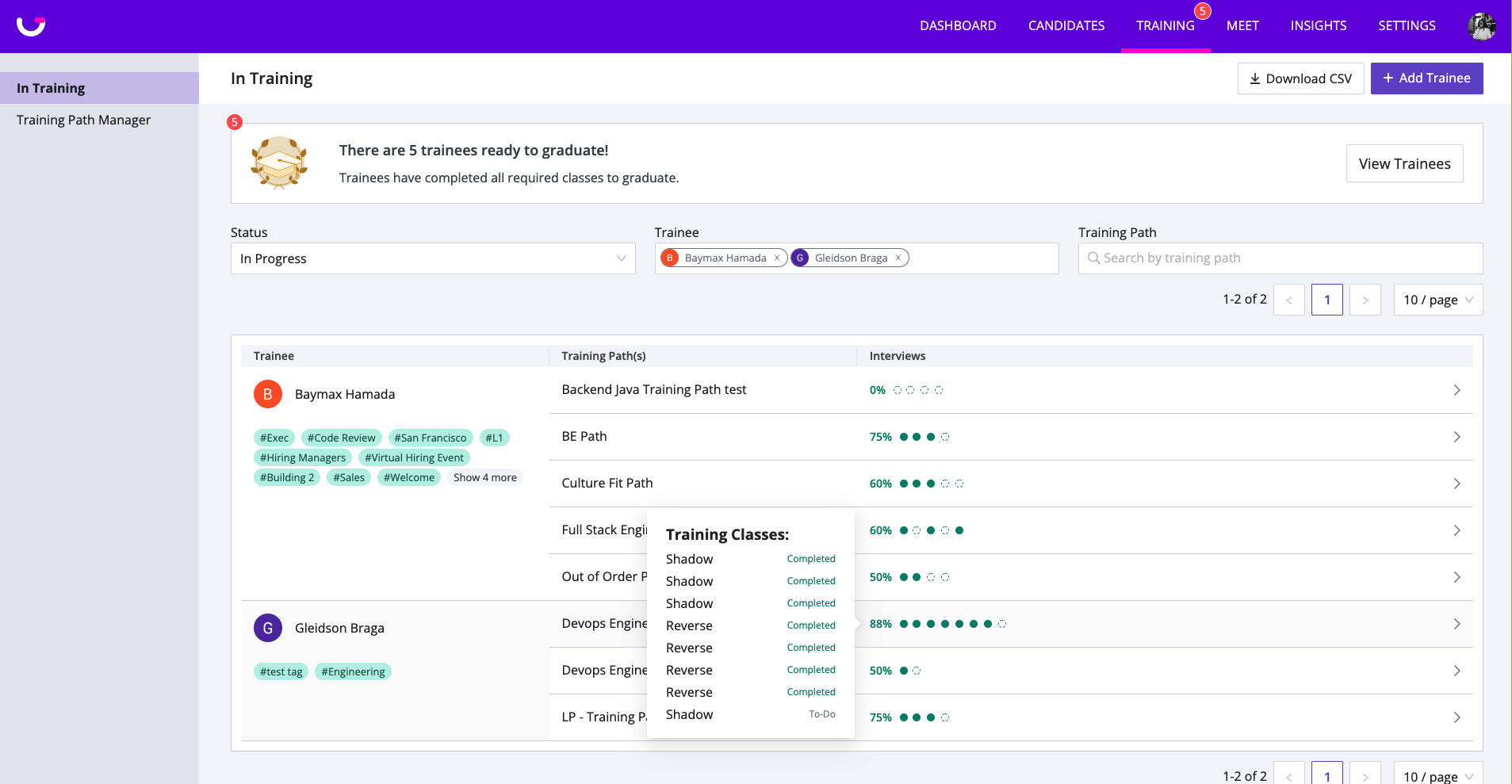The height and width of the screenshot is (784, 1512).
Task: Click the View Trainees button
Action: point(1404,163)
